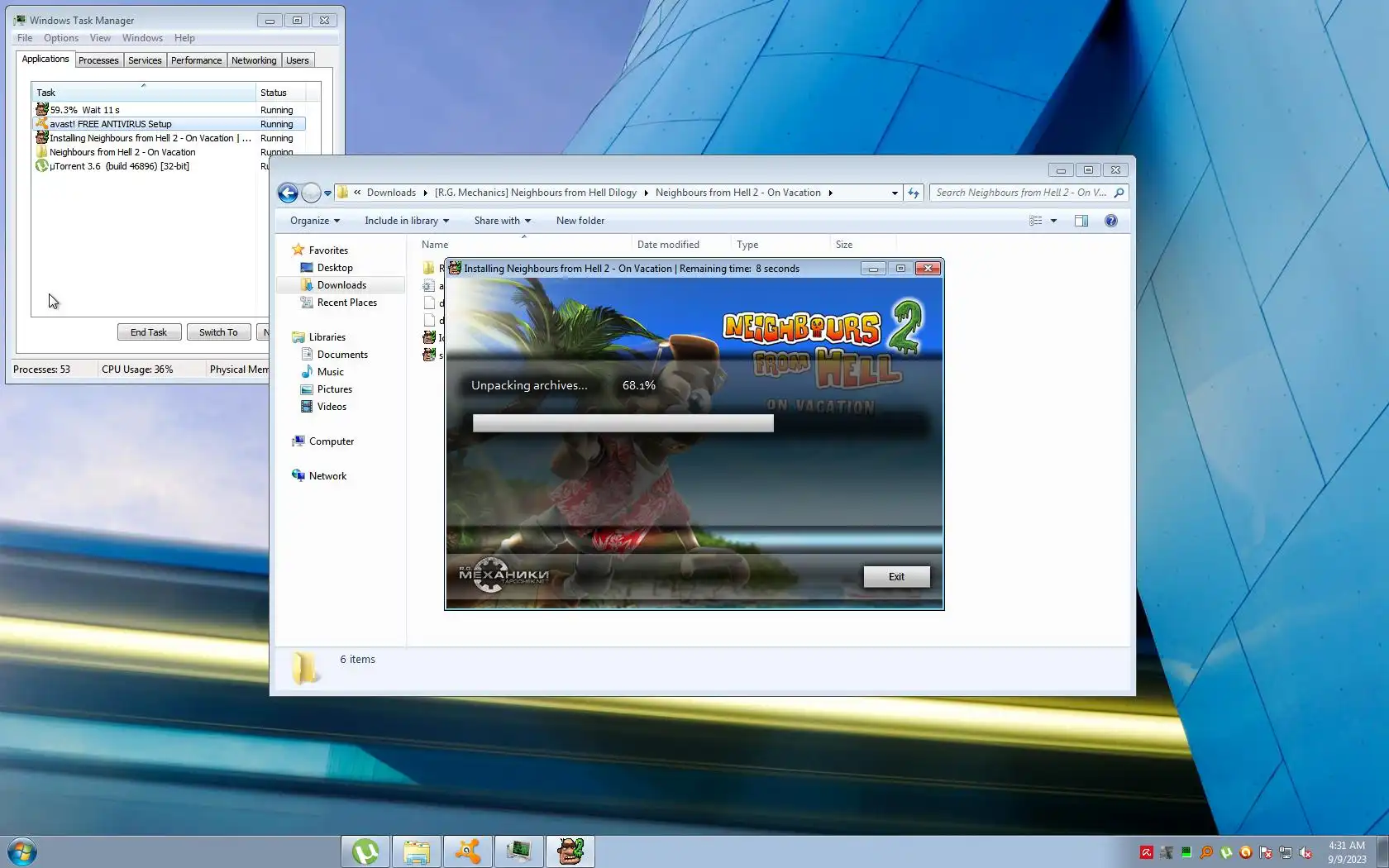Open recent pages dropdown next to forward button
The width and height of the screenshot is (1389, 868).
pyautogui.click(x=327, y=193)
